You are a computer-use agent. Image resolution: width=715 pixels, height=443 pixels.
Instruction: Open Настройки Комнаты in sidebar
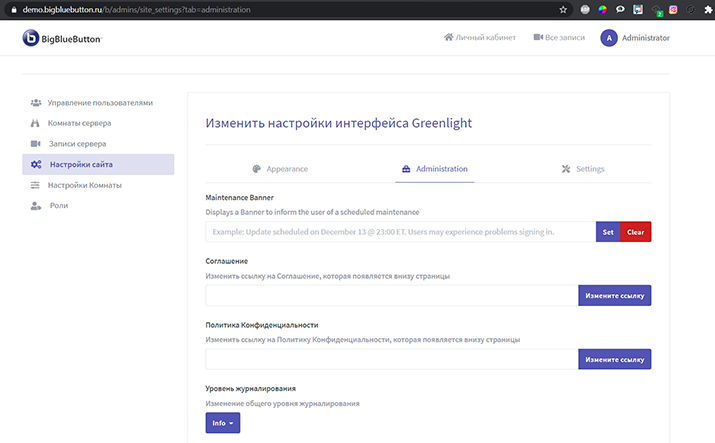click(x=98, y=185)
